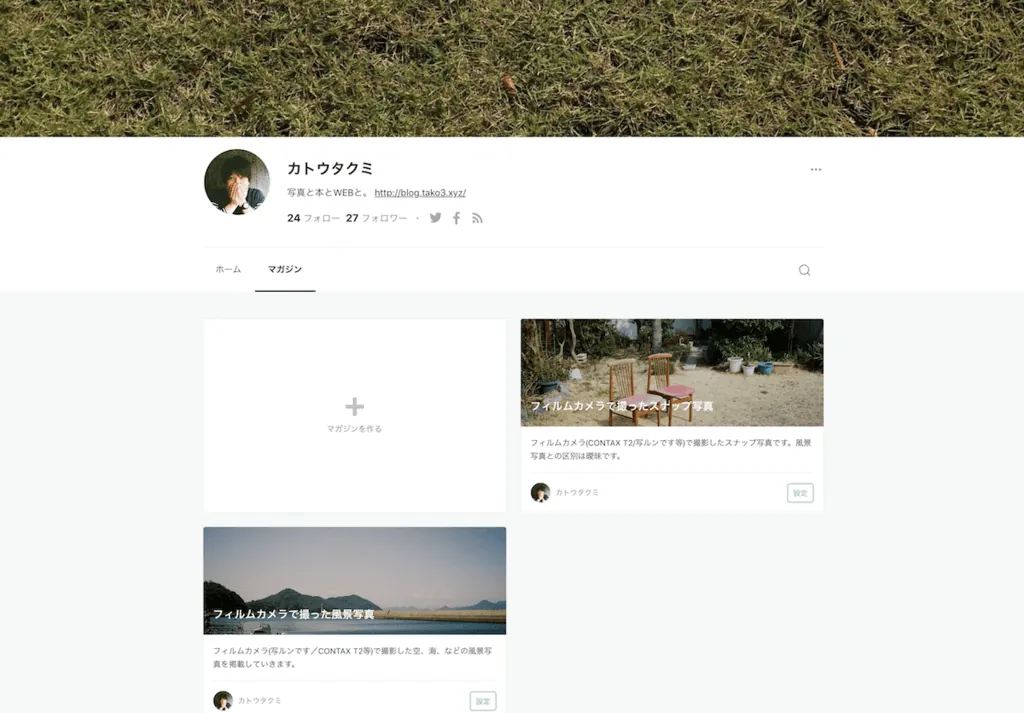This screenshot has width=1024, height=713.
Task: Select the マガジン tab
Action: [x=285, y=269]
